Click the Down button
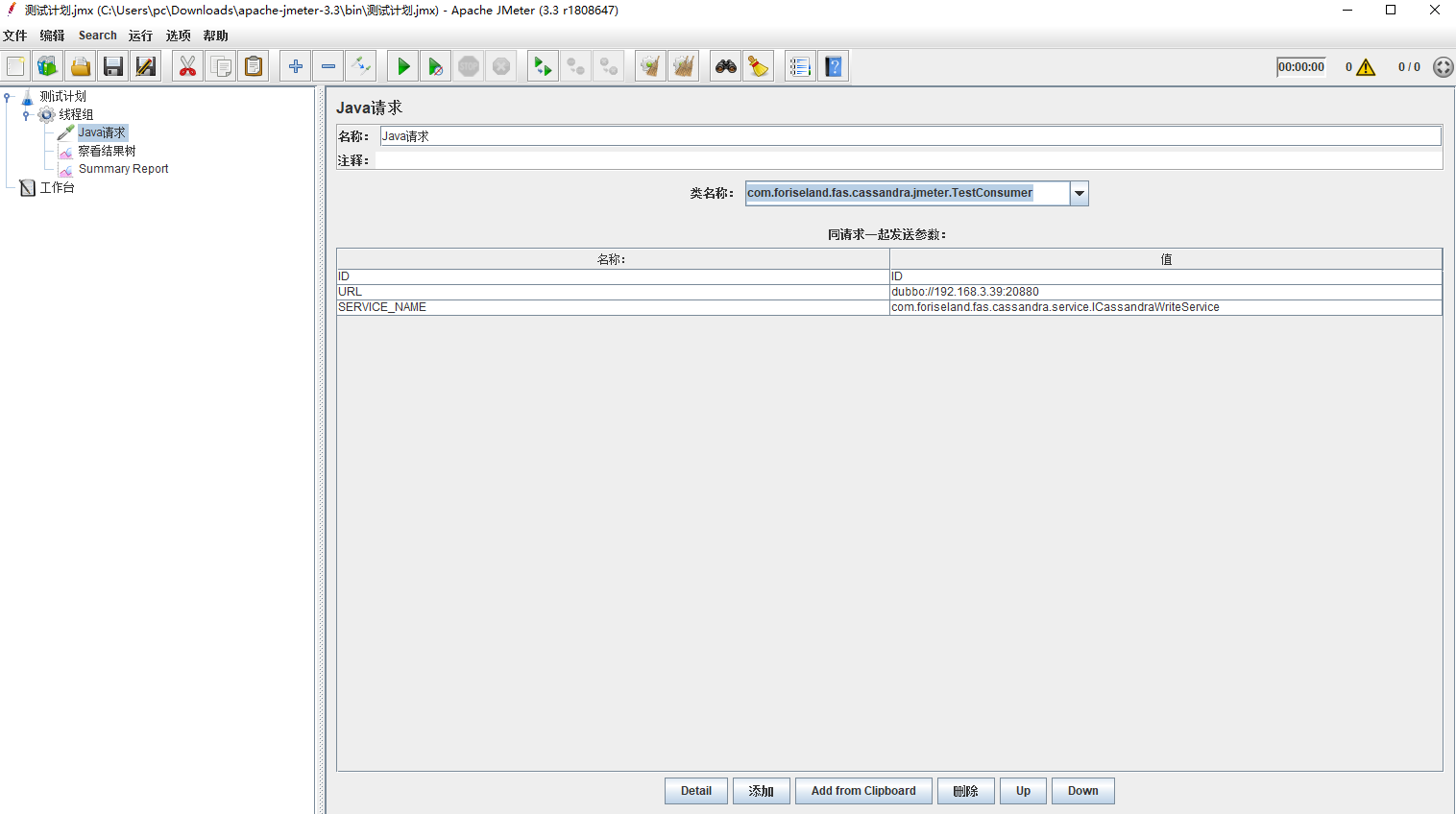1456x814 pixels. pos(1083,791)
